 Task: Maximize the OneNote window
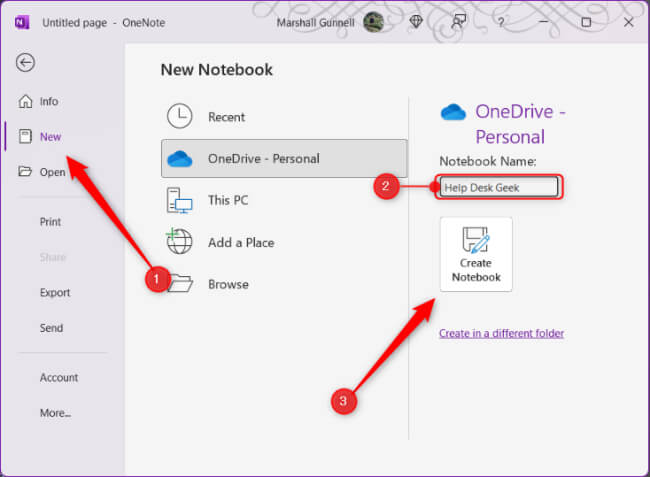pos(586,22)
